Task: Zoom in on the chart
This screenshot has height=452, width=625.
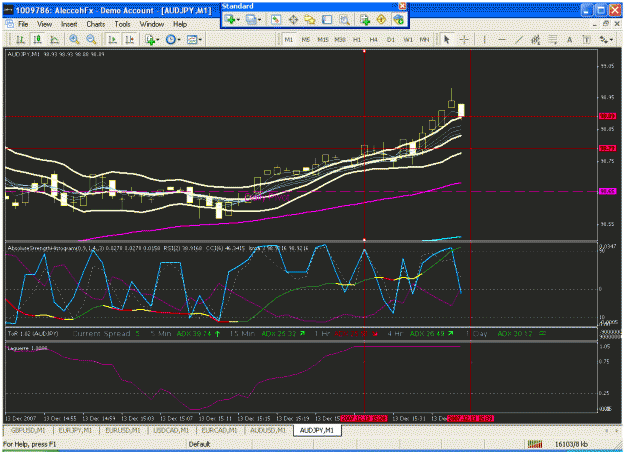Action: [x=74, y=39]
